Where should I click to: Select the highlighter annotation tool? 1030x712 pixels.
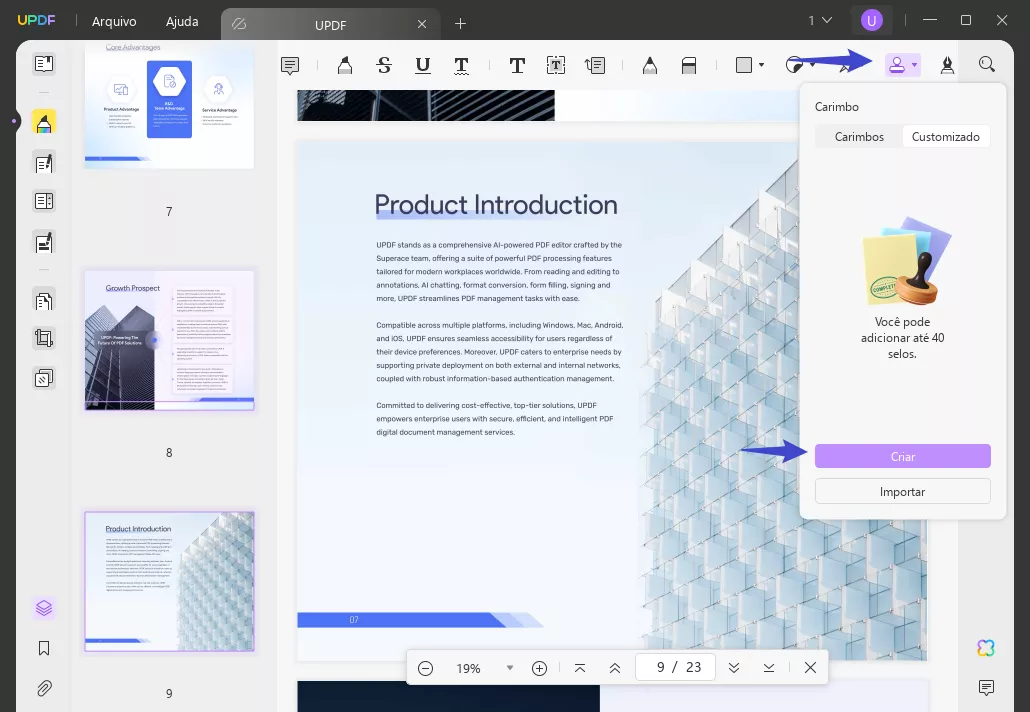tap(345, 64)
